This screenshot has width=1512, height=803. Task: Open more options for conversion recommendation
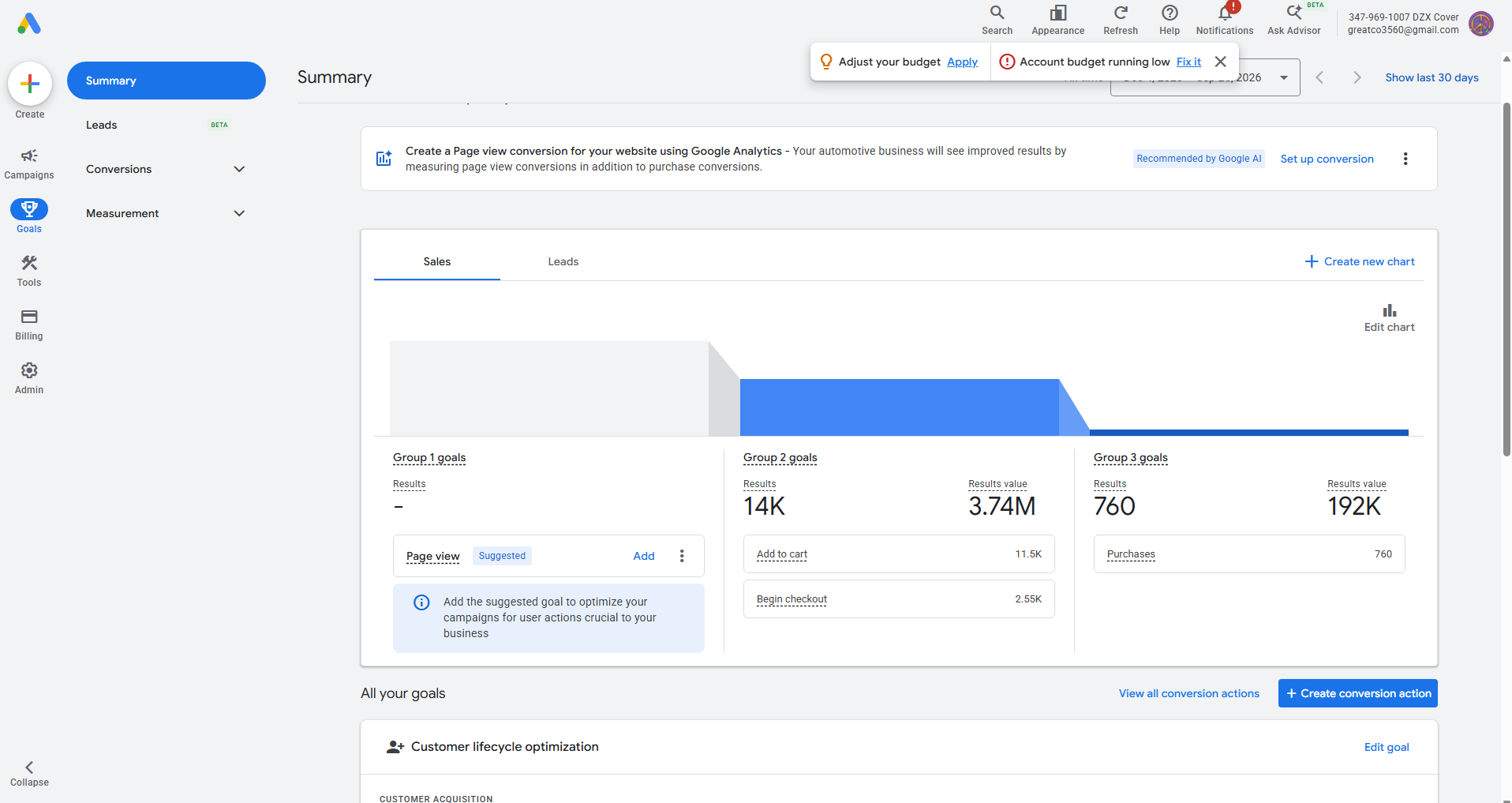[1405, 159]
